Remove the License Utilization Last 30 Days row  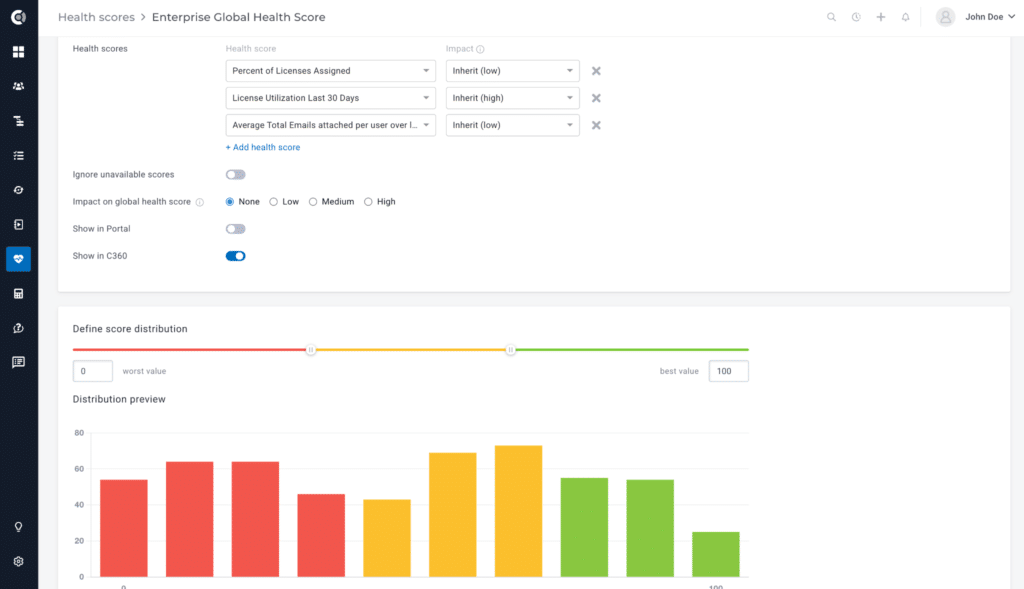(596, 98)
